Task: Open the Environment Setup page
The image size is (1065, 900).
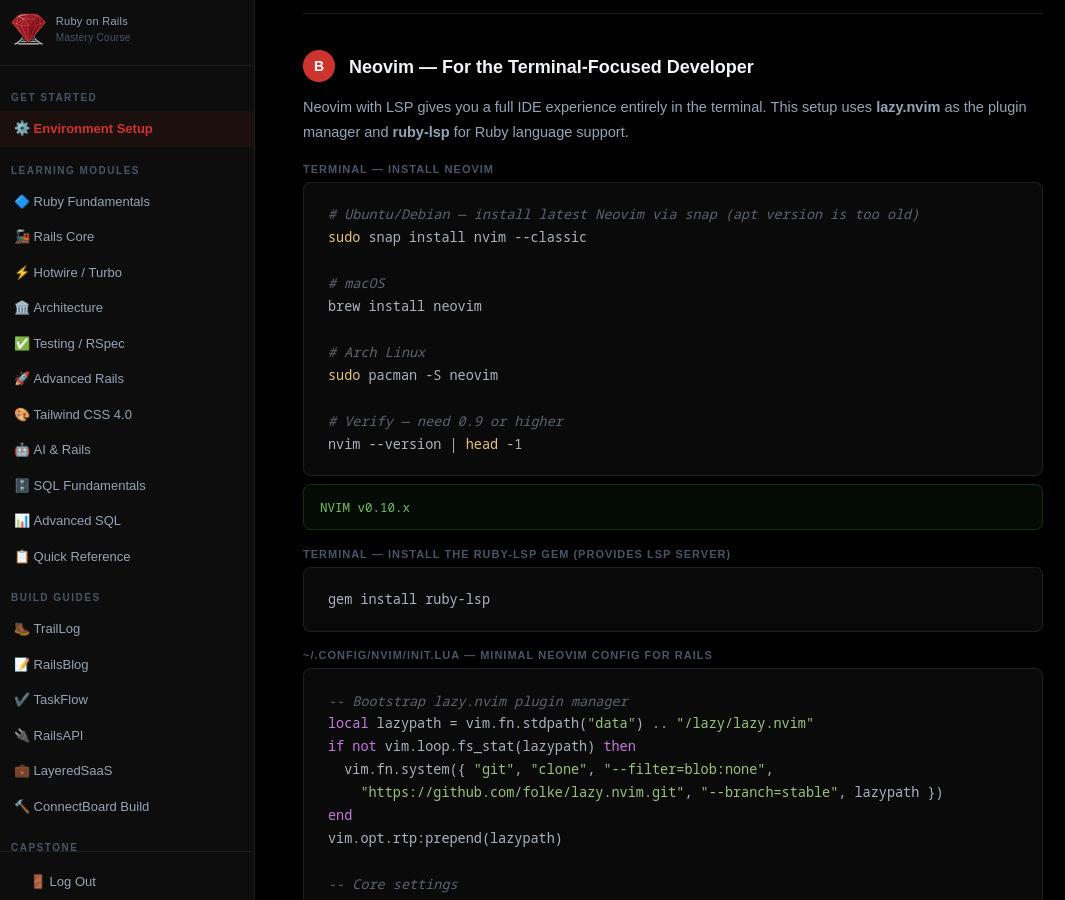Action: (x=127, y=128)
